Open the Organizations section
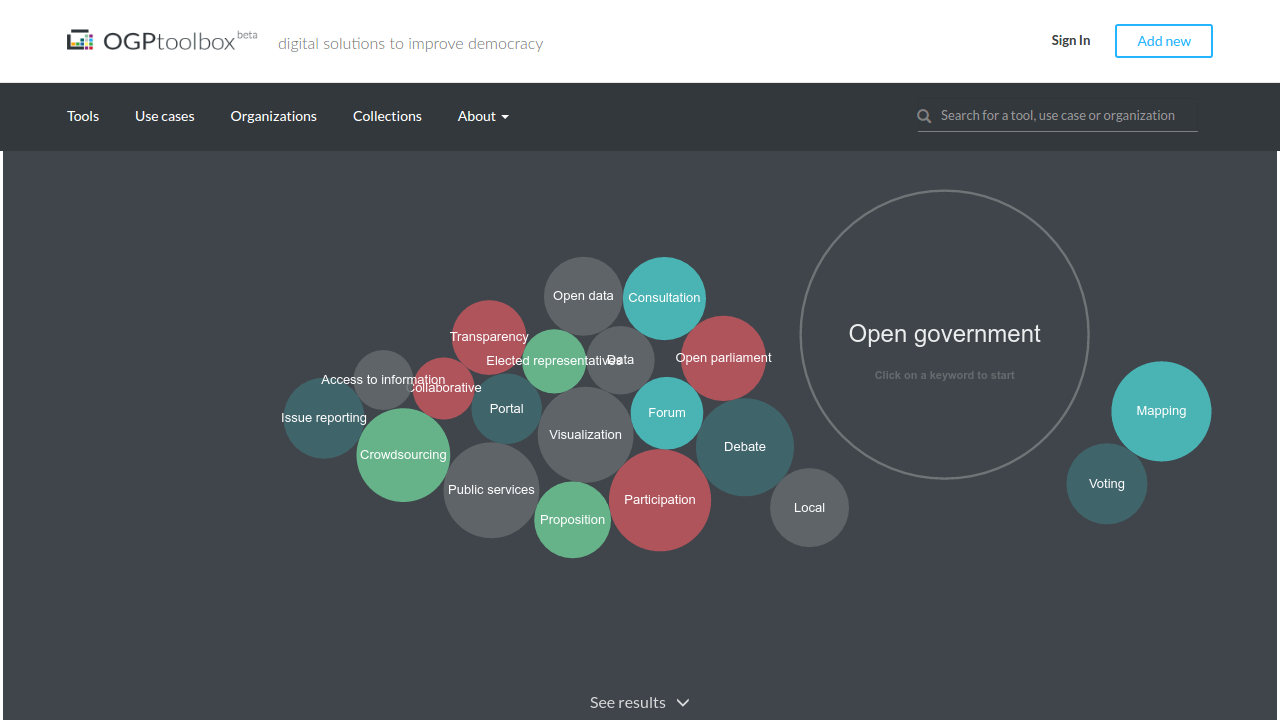The image size is (1280, 720). pyautogui.click(x=274, y=116)
